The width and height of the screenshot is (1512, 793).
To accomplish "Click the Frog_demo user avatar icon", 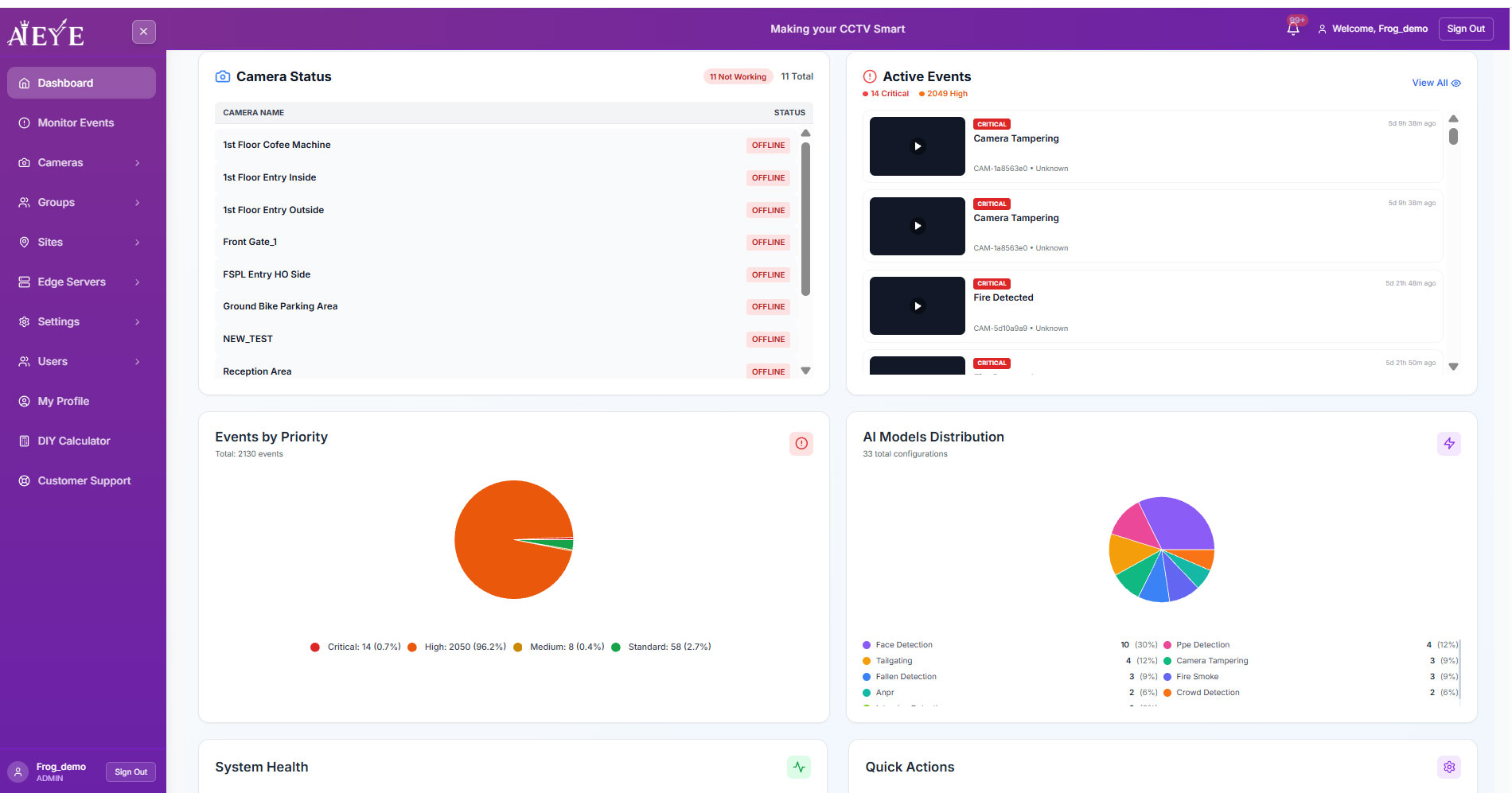I will 18,772.
